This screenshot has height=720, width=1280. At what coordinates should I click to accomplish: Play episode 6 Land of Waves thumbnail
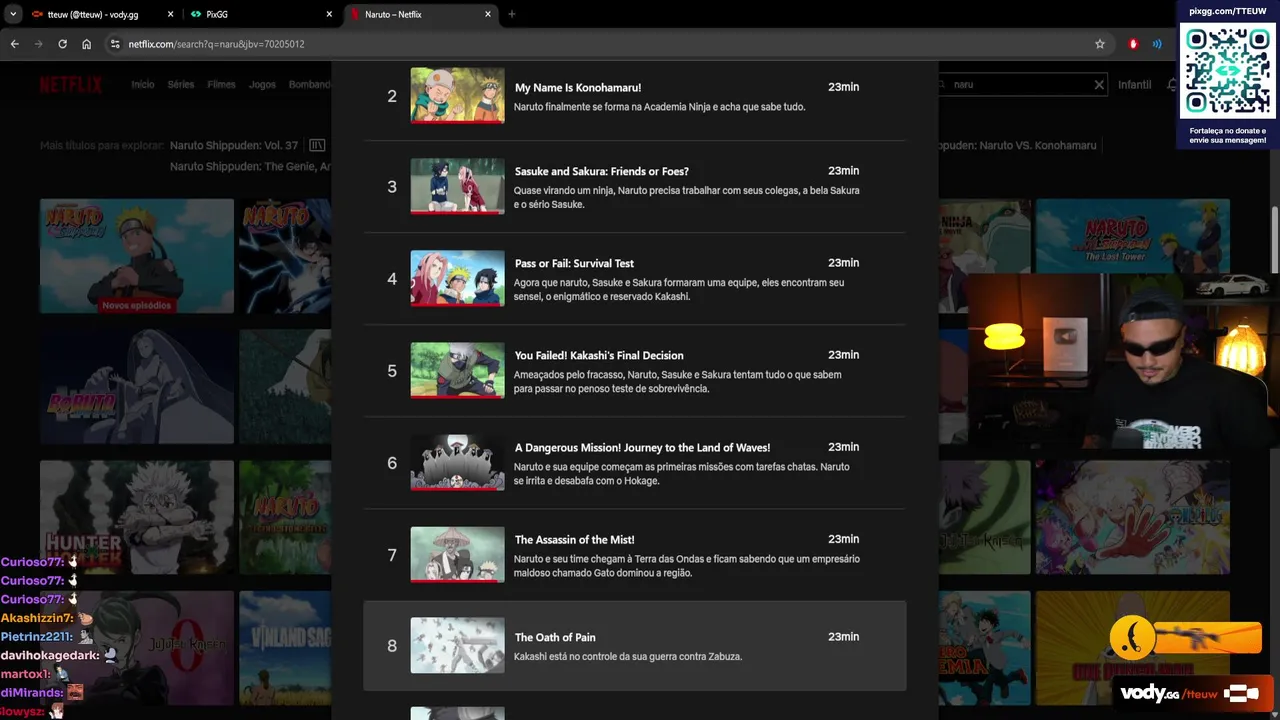457,462
